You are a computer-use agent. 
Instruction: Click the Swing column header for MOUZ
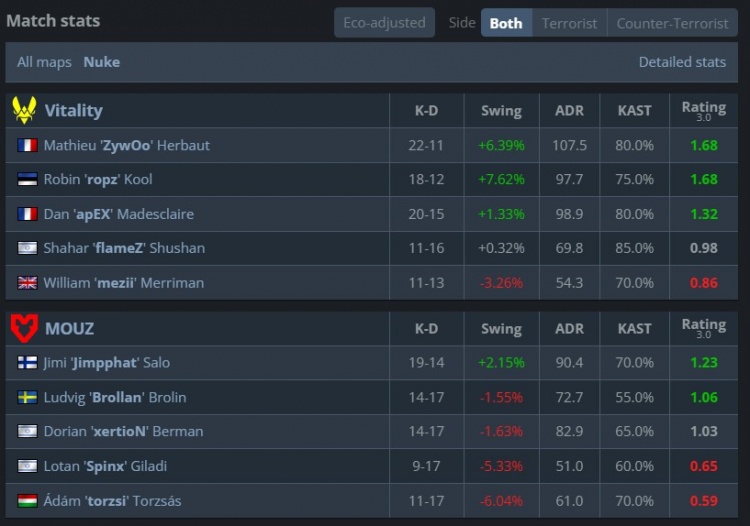click(501, 328)
